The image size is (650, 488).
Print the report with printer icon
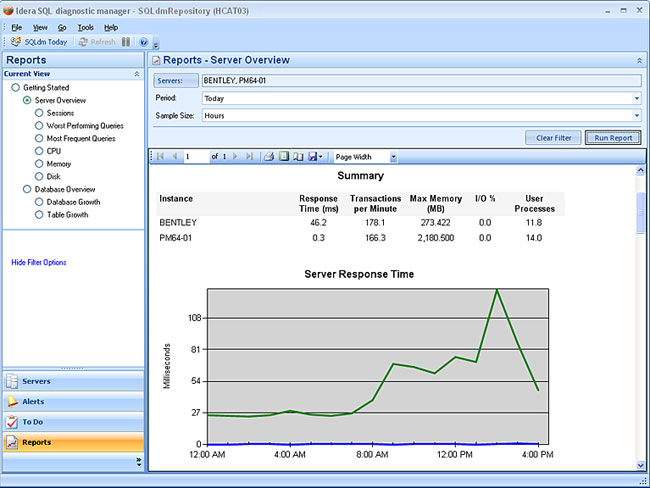(x=269, y=157)
